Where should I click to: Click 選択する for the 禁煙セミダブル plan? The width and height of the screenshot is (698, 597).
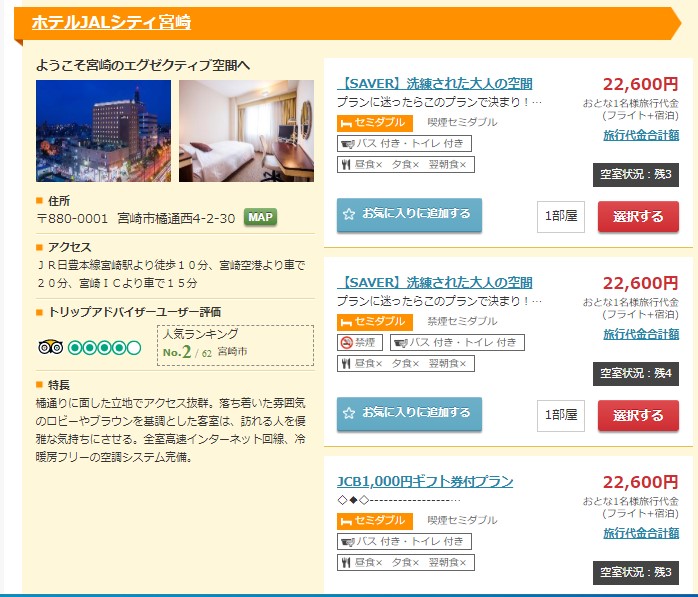[x=638, y=416]
